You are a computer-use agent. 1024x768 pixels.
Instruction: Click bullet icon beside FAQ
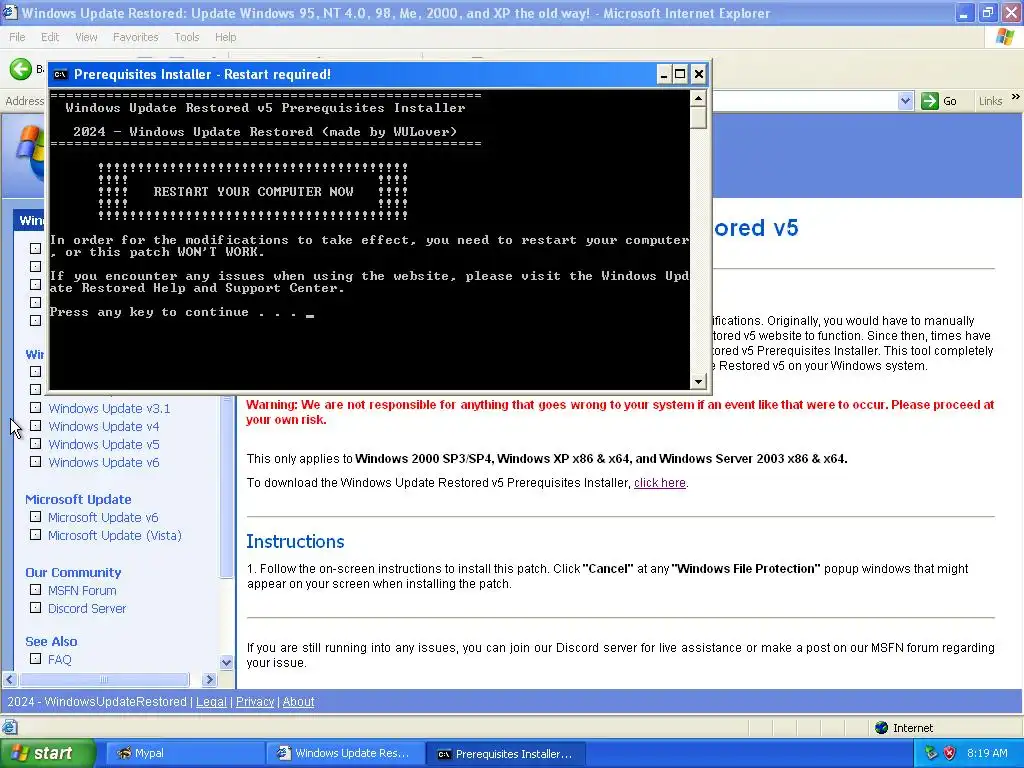(35, 658)
